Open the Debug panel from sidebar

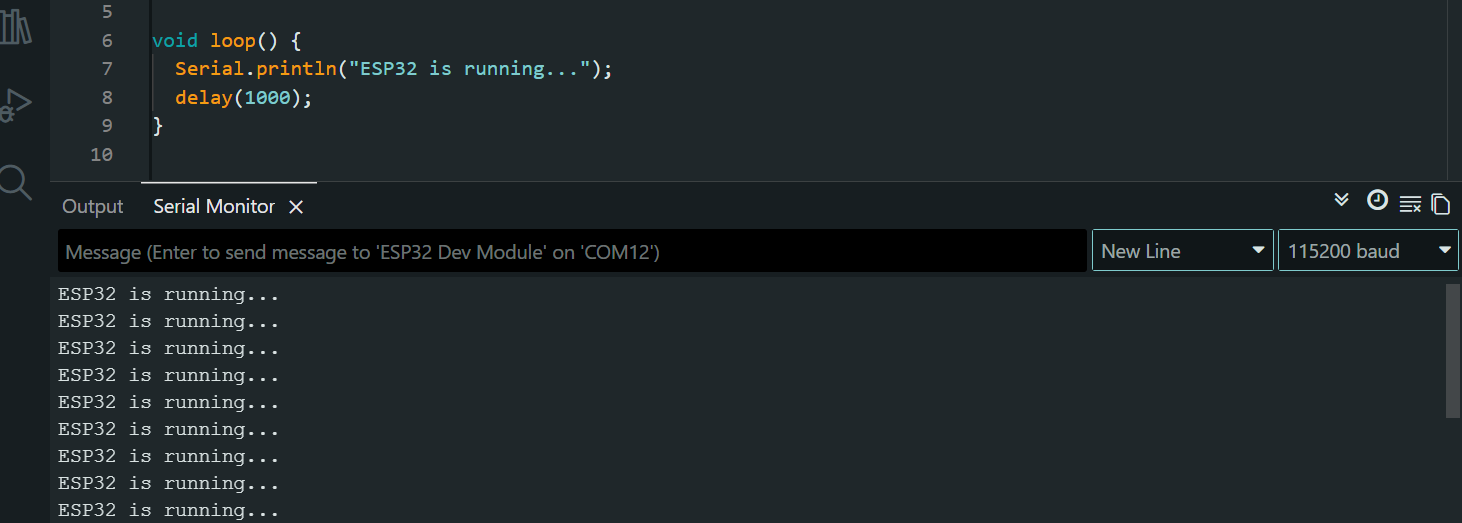[x=16, y=105]
